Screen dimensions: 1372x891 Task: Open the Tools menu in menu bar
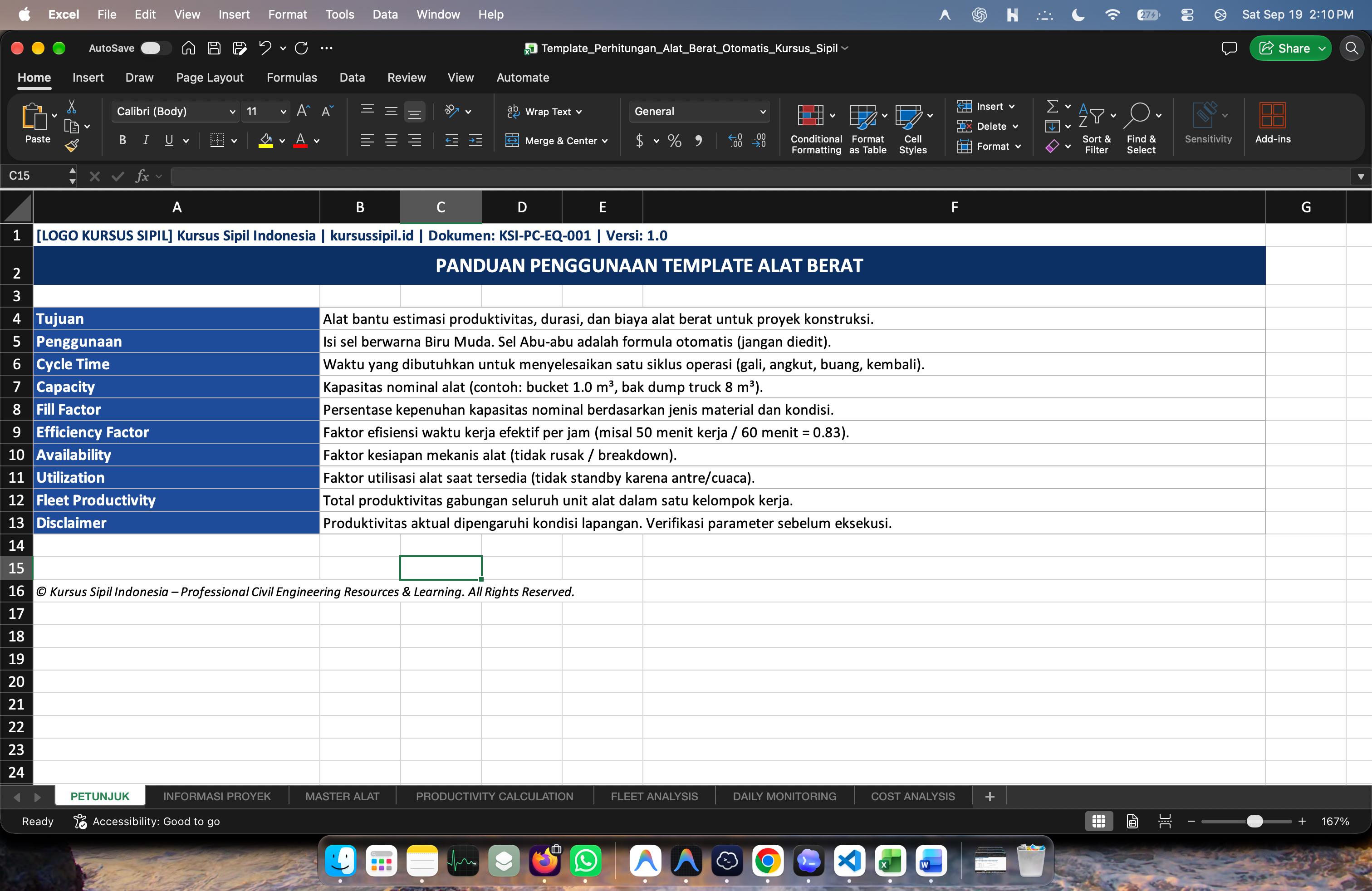(339, 15)
